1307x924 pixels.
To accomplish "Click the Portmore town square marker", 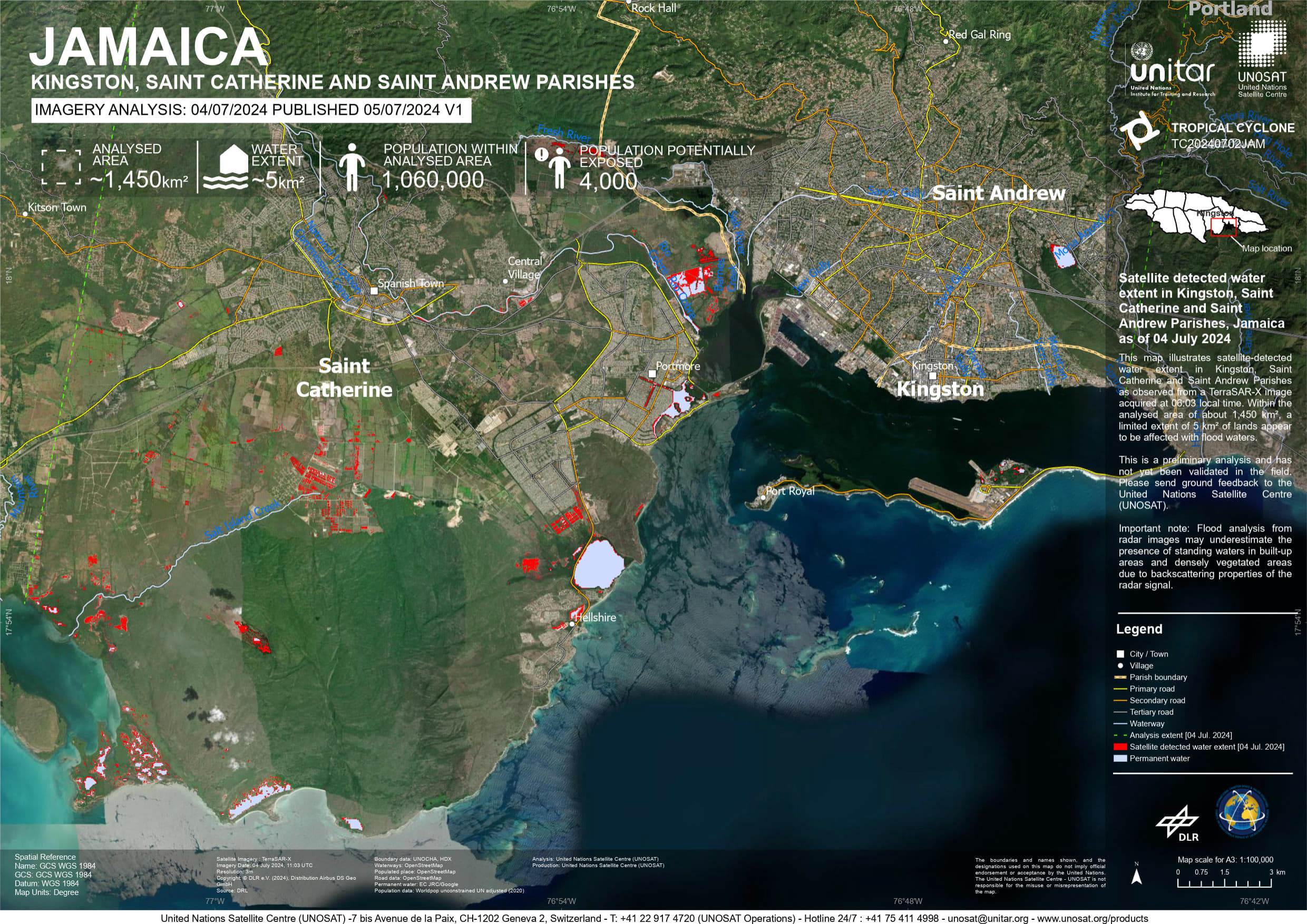I will [652, 374].
